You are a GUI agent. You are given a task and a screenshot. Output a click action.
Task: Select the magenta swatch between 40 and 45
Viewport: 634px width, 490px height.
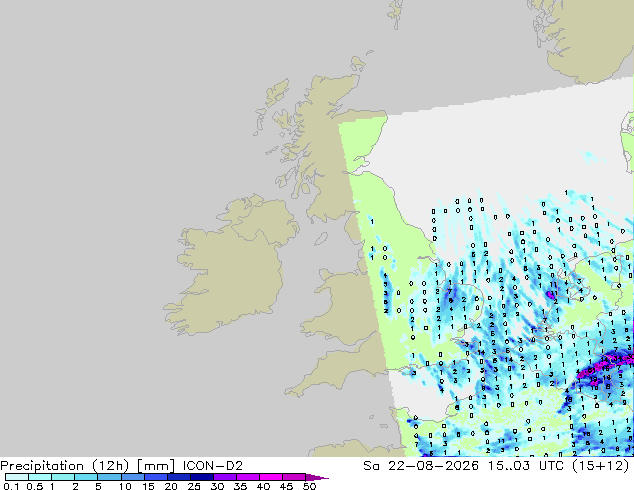(271, 477)
